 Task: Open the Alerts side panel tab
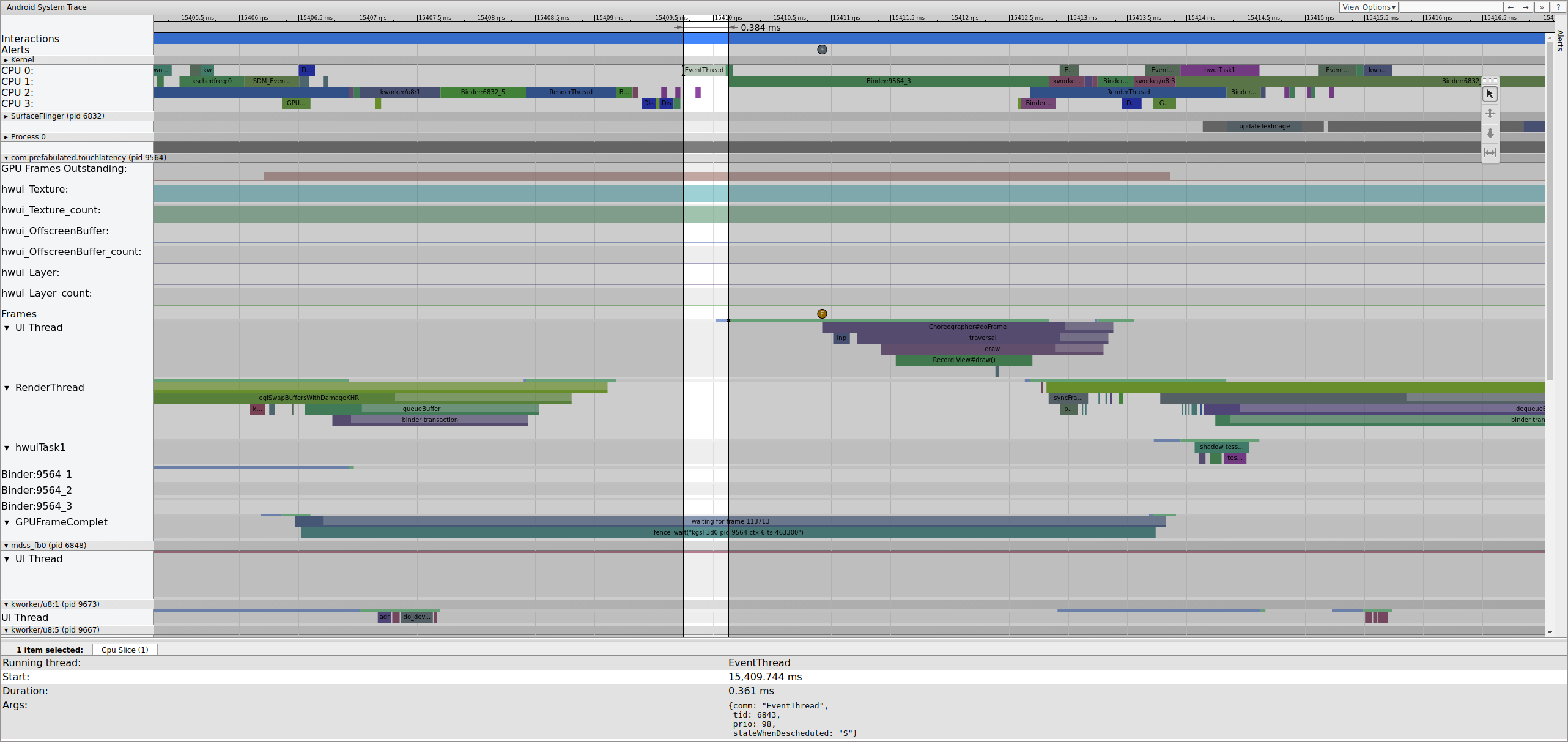point(1560,40)
